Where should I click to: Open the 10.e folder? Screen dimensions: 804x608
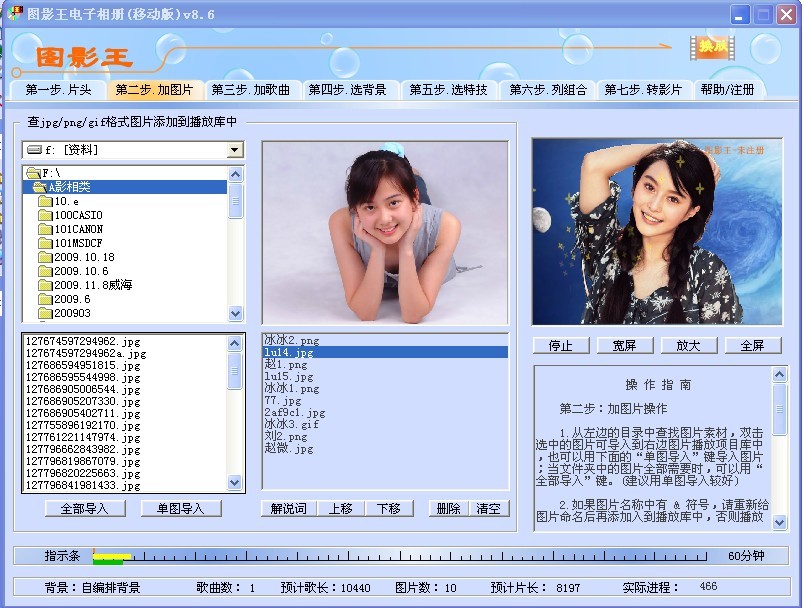click(x=59, y=201)
